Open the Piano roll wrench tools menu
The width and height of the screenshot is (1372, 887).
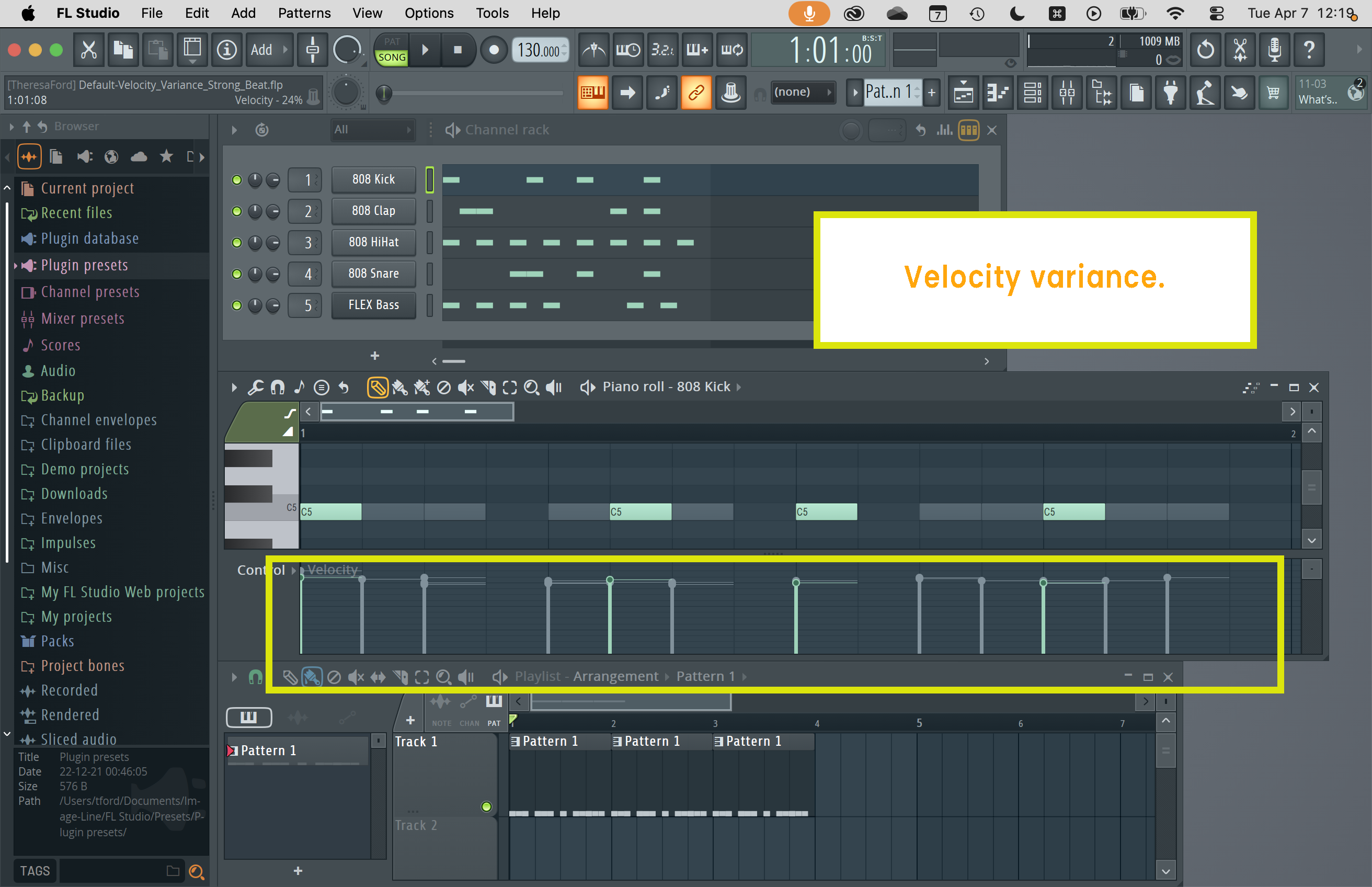click(256, 388)
